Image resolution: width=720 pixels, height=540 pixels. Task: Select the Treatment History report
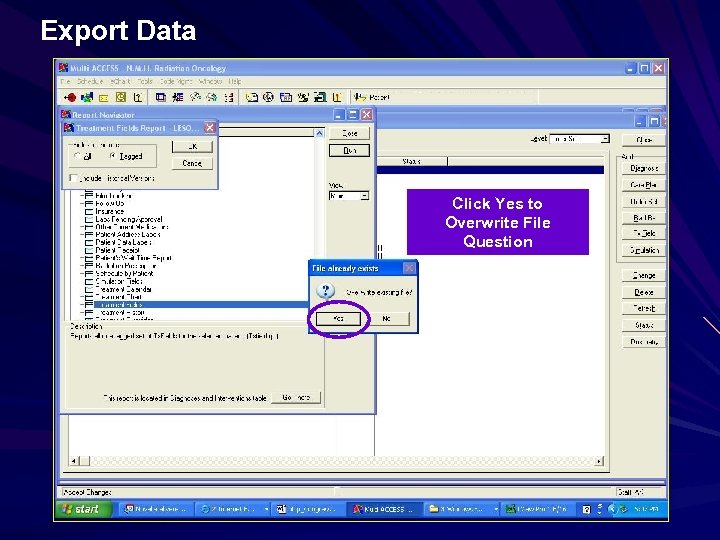click(120, 312)
